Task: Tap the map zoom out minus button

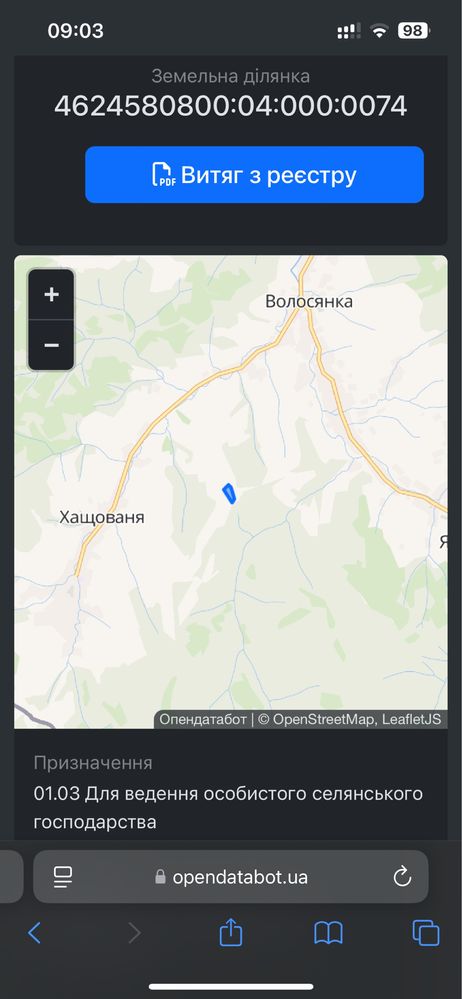Action: click(x=51, y=345)
